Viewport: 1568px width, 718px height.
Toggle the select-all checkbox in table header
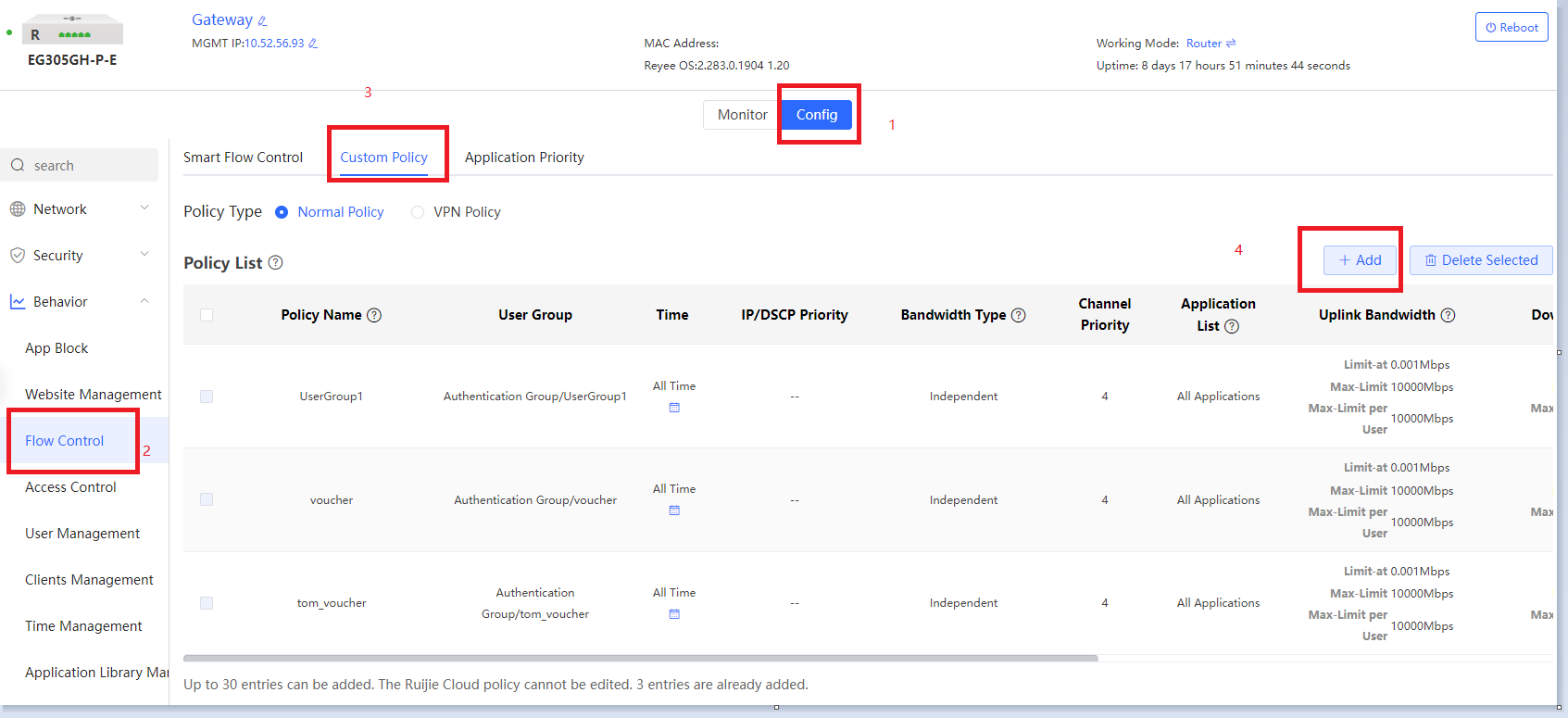(x=207, y=315)
